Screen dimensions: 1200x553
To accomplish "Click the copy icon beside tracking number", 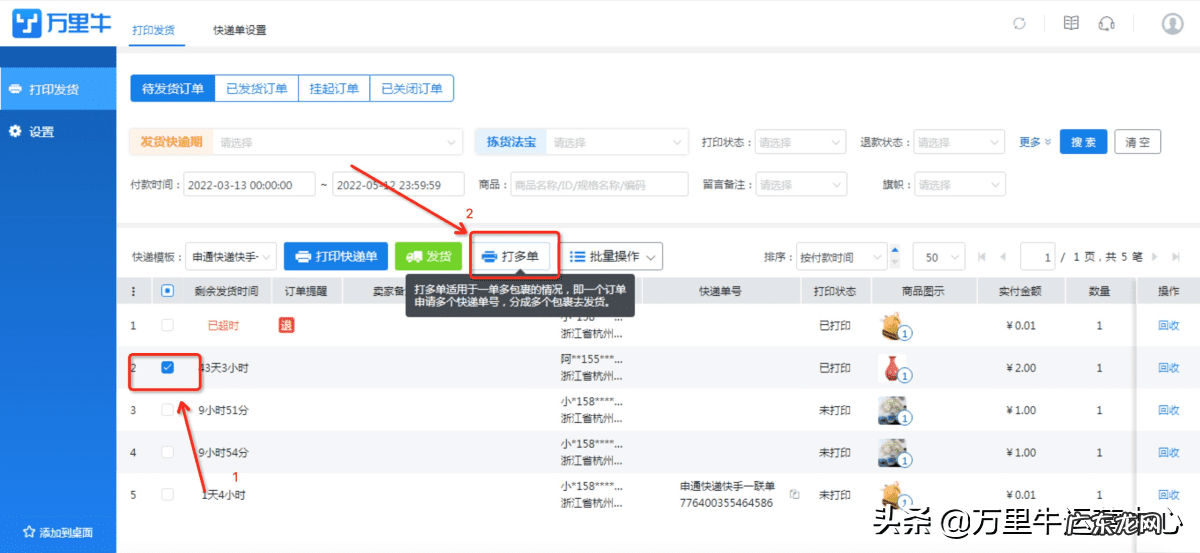I will click(x=794, y=494).
